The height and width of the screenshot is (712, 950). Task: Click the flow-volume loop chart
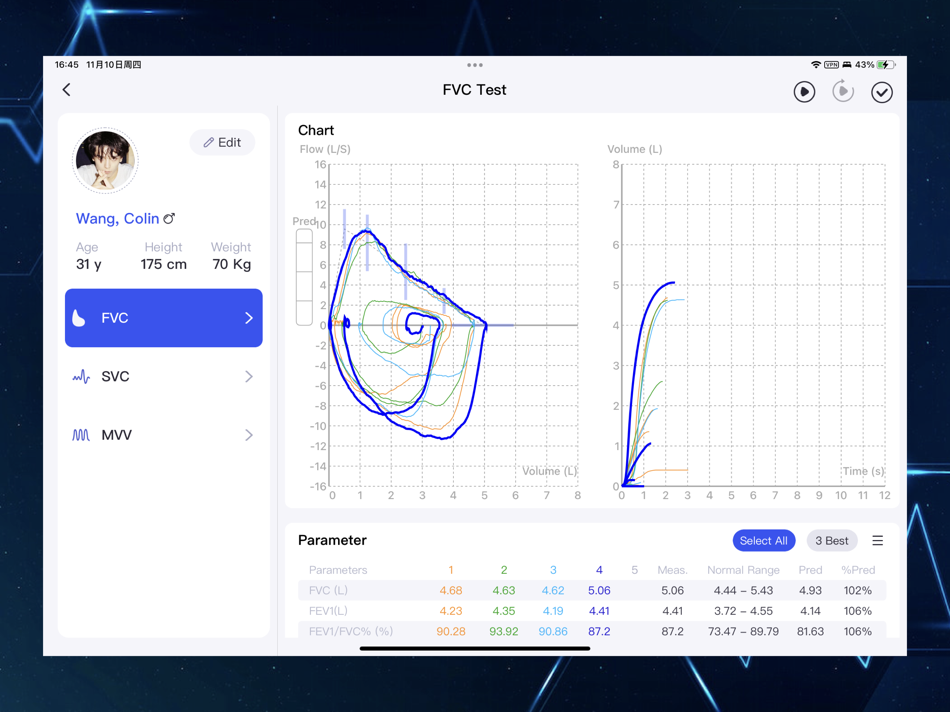453,325
